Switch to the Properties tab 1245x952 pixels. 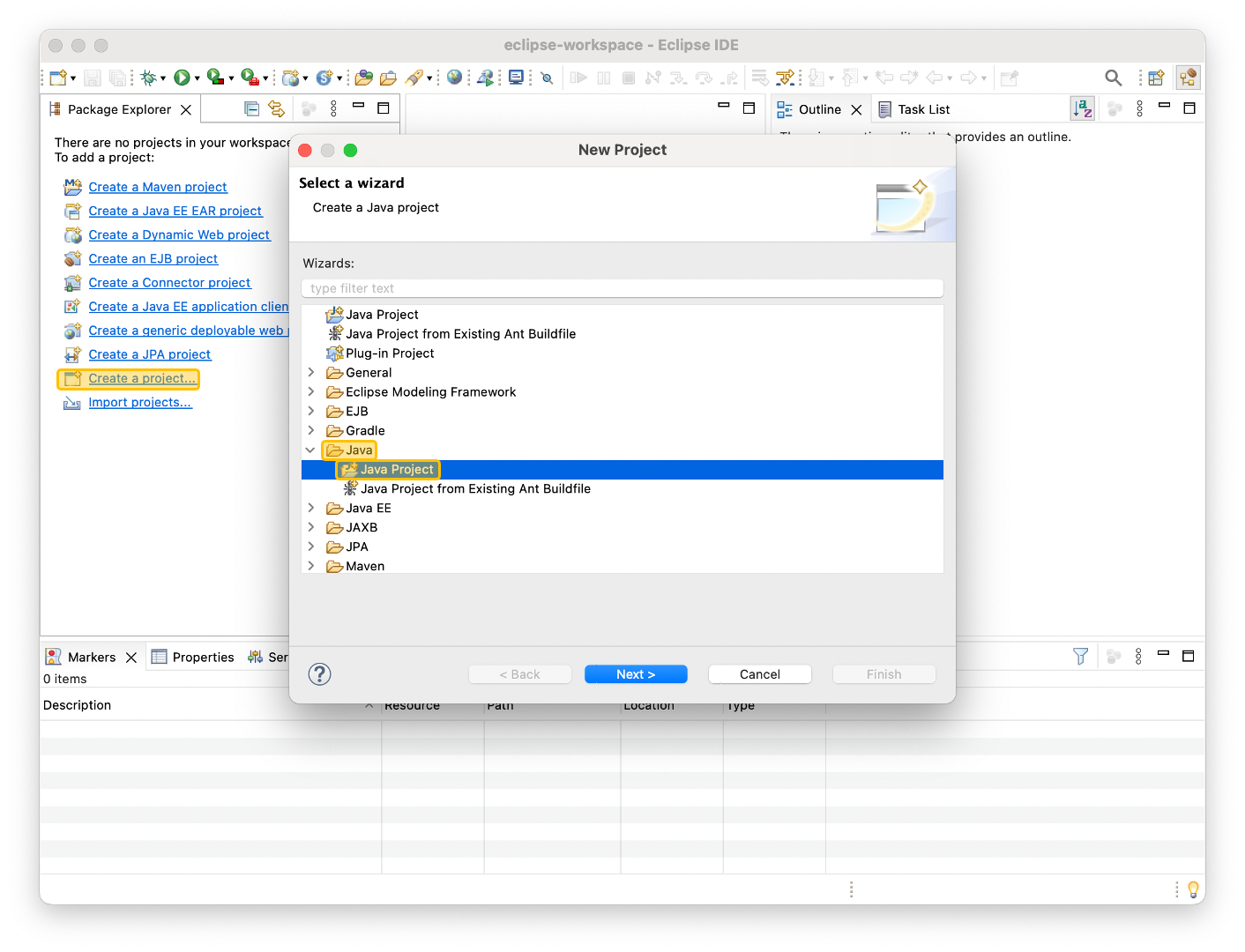(193, 657)
